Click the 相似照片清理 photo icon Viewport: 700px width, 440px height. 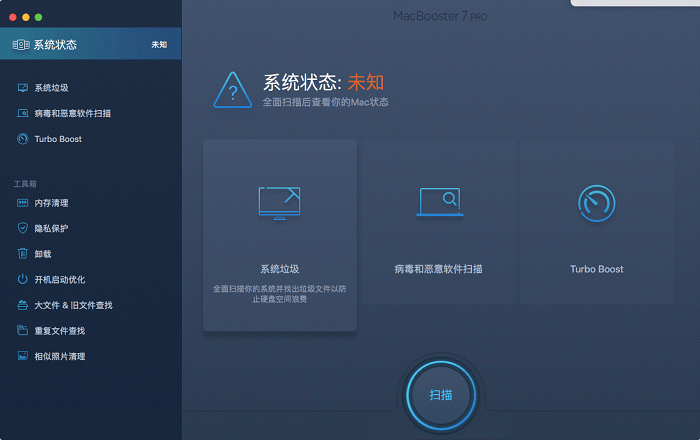point(22,356)
